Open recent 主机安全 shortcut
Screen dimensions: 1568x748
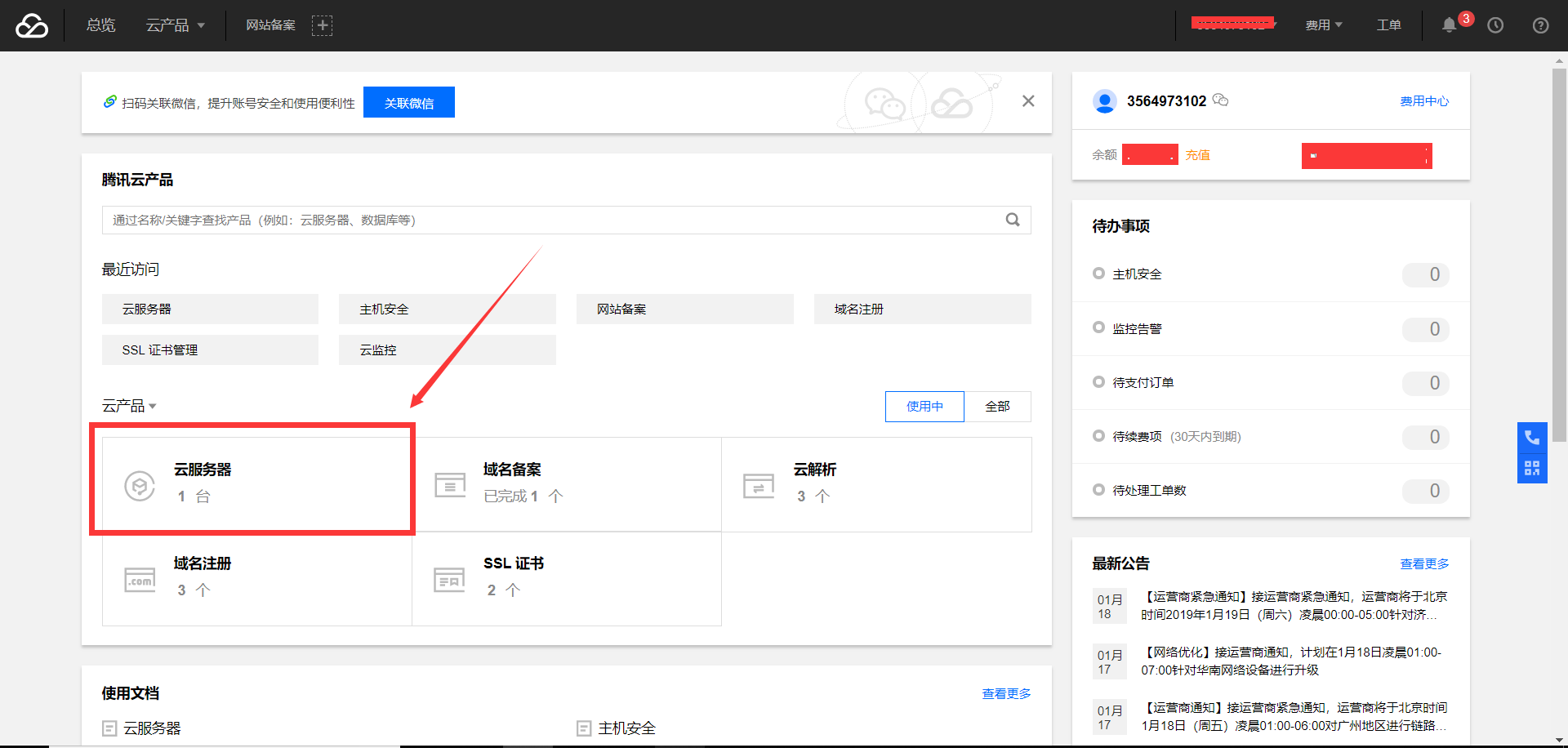(x=448, y=309)
